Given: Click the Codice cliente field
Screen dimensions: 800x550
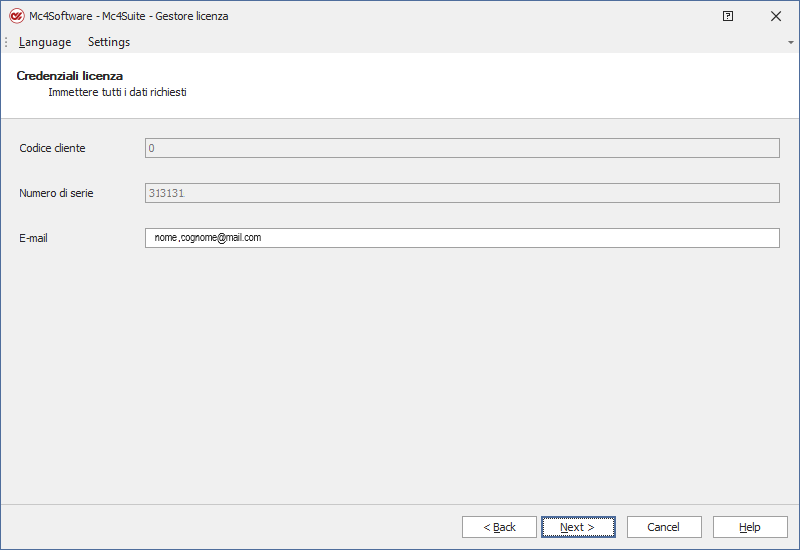Looking at the screenshot, I should (x=462, y=148).
